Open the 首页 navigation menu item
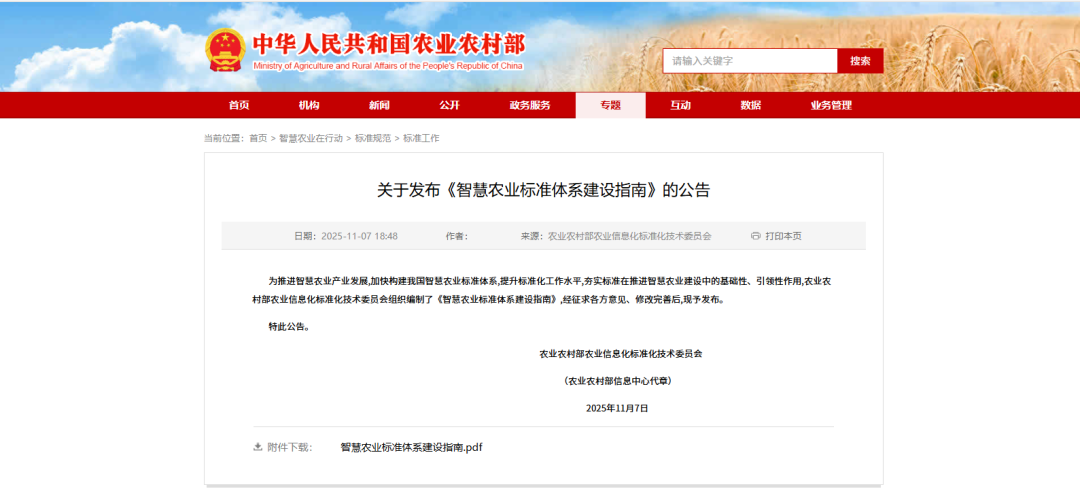 [239, 105]
